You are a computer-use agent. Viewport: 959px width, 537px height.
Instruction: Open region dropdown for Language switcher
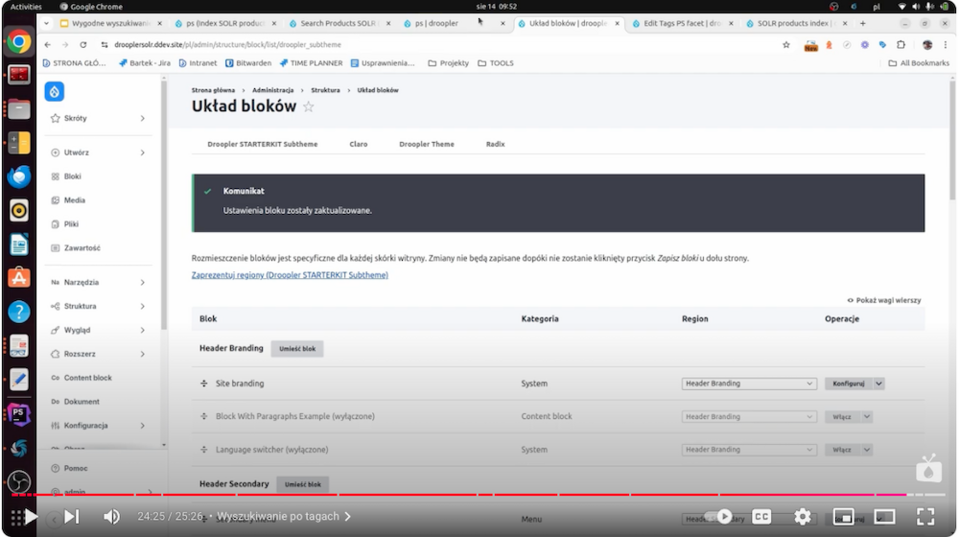click(x=749, y=450)
